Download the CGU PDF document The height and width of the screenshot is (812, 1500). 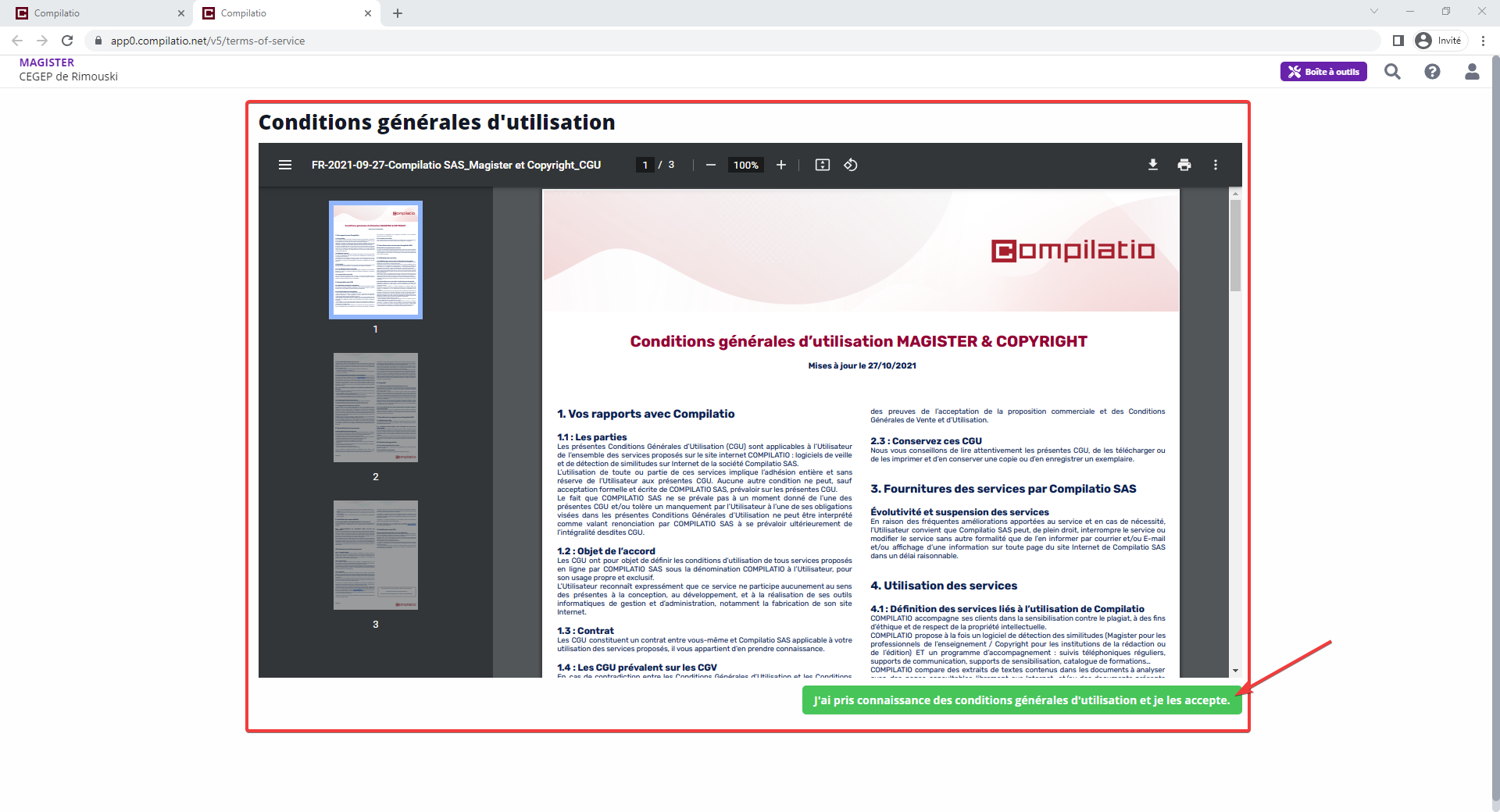(x=1153, y=165)
